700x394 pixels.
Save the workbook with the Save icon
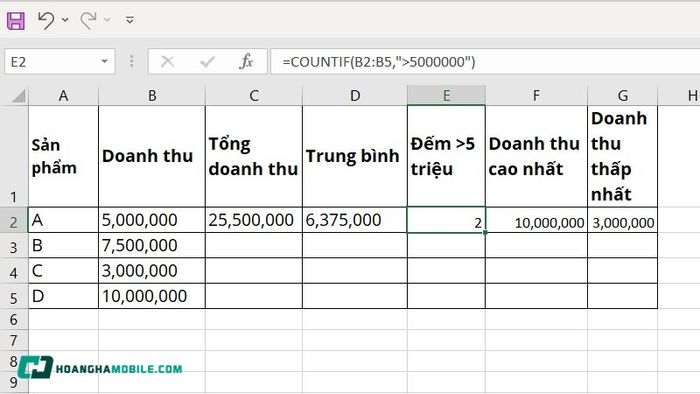16,21
